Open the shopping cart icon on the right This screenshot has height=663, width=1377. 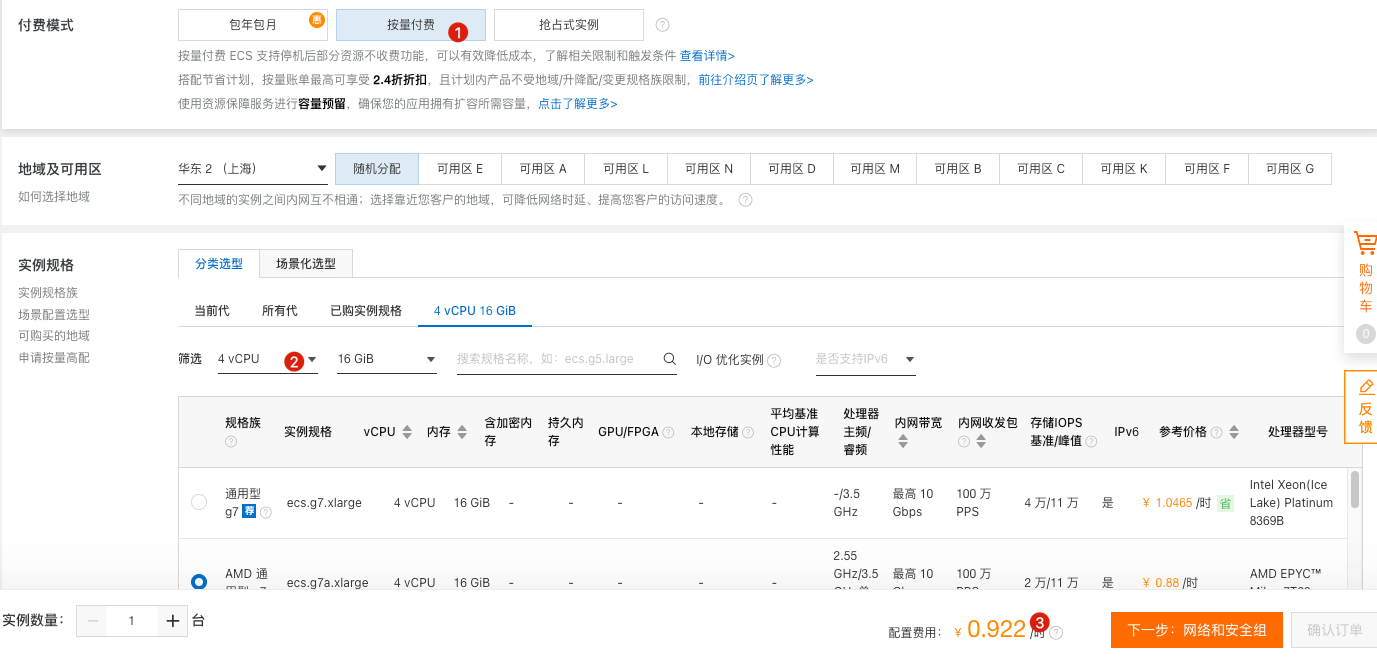tap(1365, 243)
